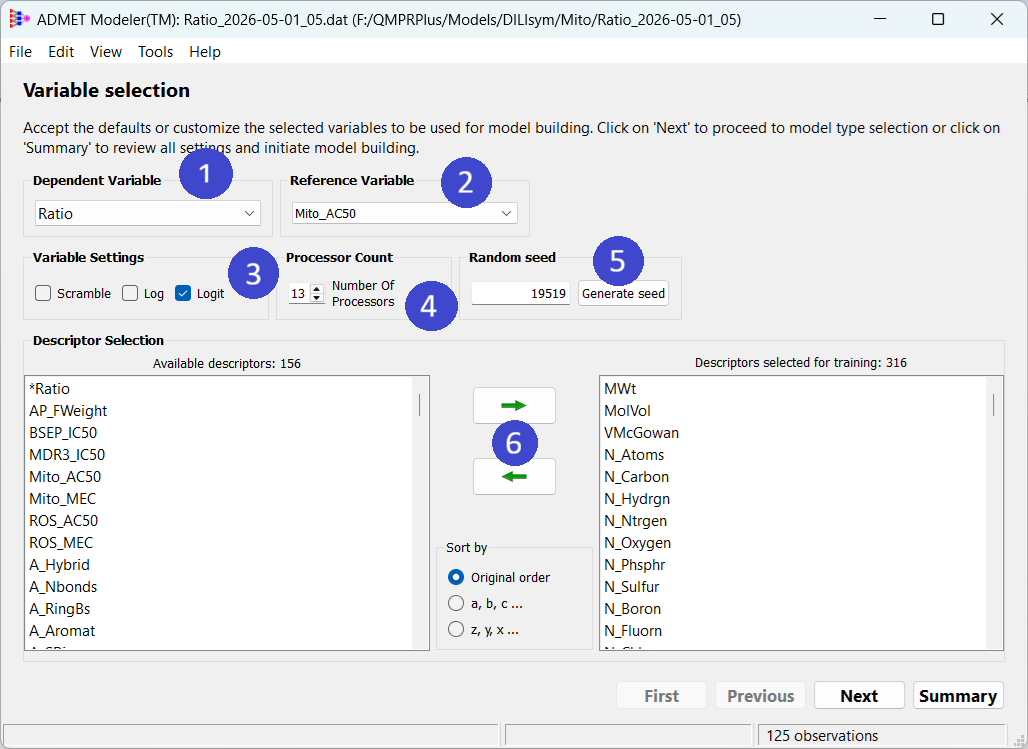Open the View menu
The height and width of the screenshot is (749, 1028).
click(106, 52)
